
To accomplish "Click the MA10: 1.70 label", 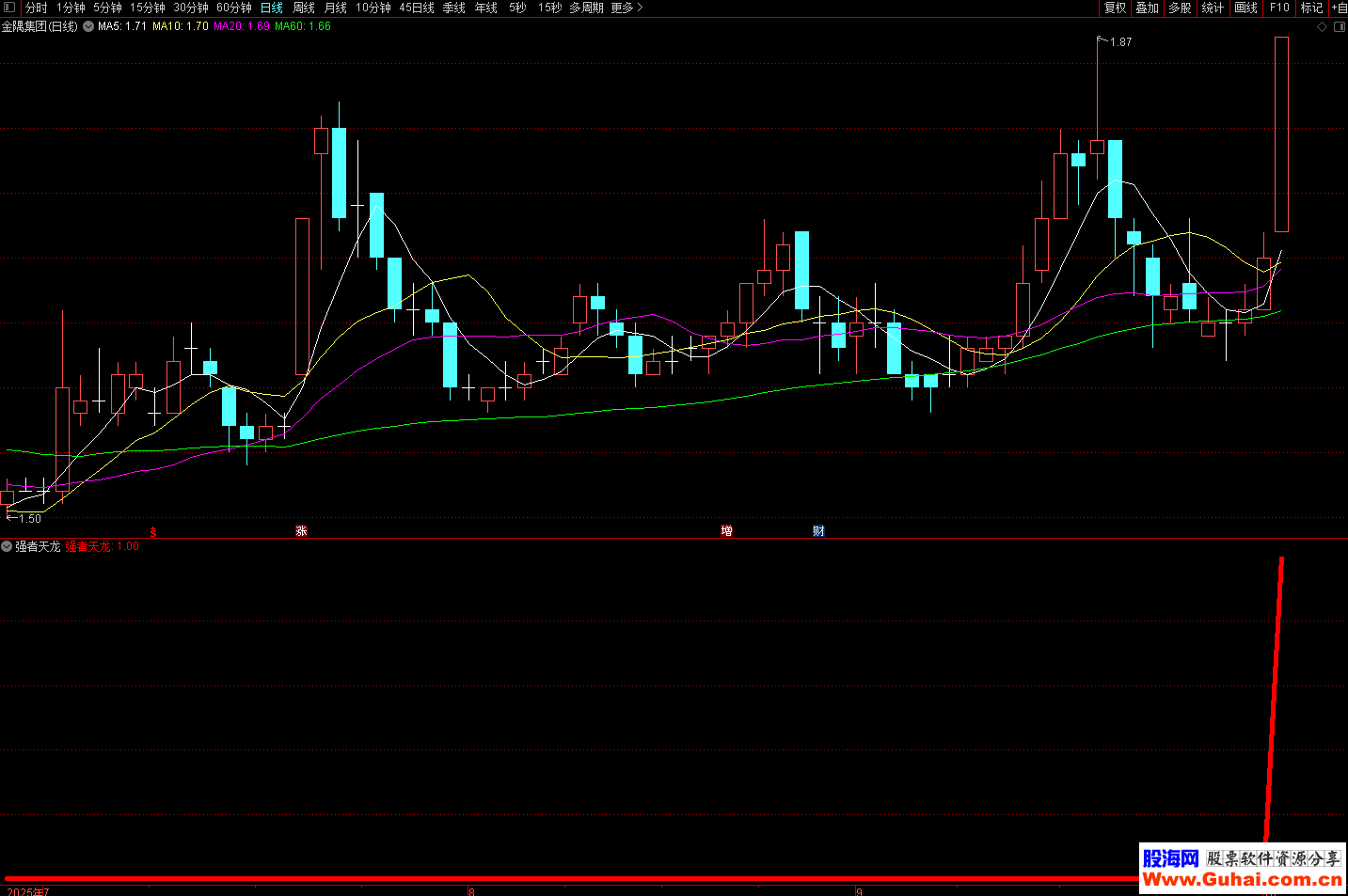I will (x=181, y=26).
